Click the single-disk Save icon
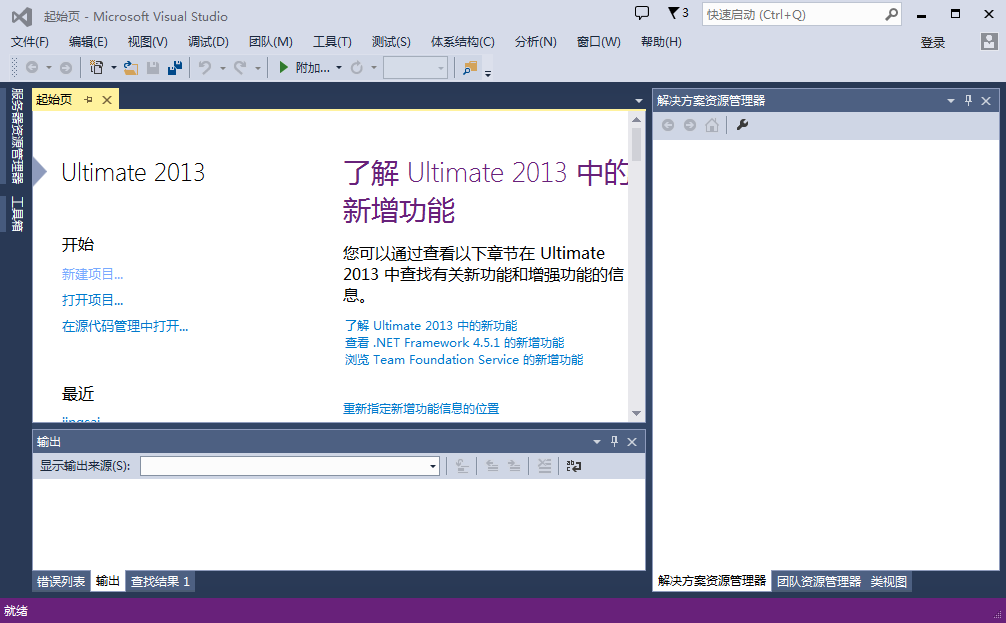This screenshot has height=623, width=1006. (x=153, y=67)
